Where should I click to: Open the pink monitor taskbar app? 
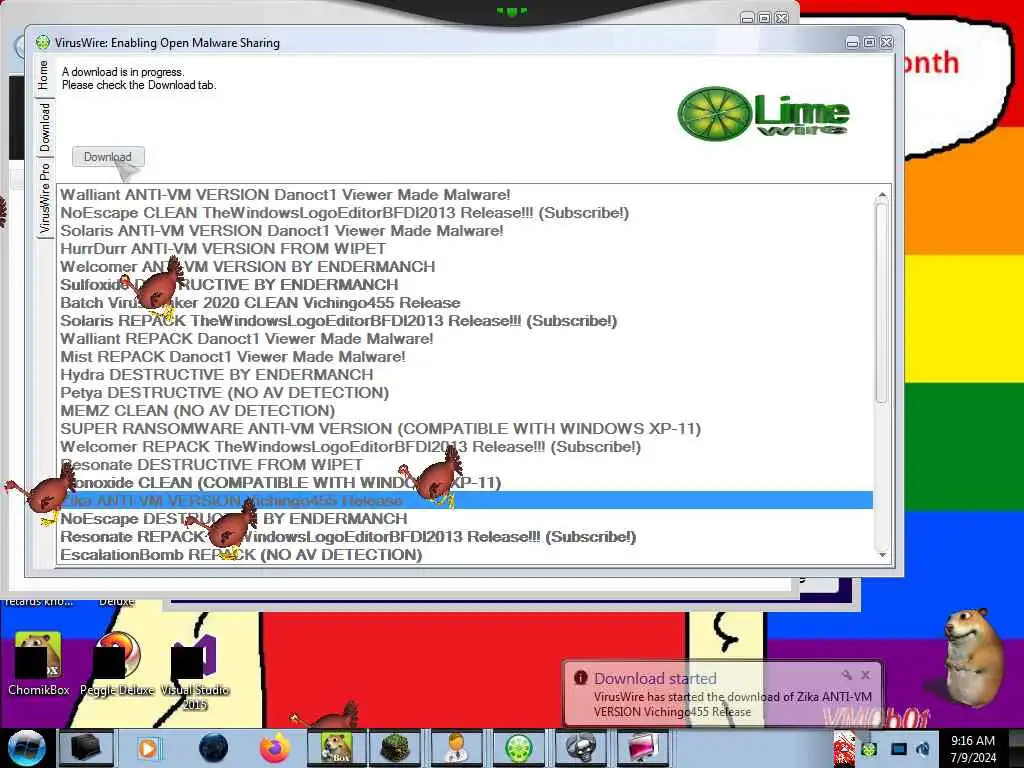coord(643,748)
